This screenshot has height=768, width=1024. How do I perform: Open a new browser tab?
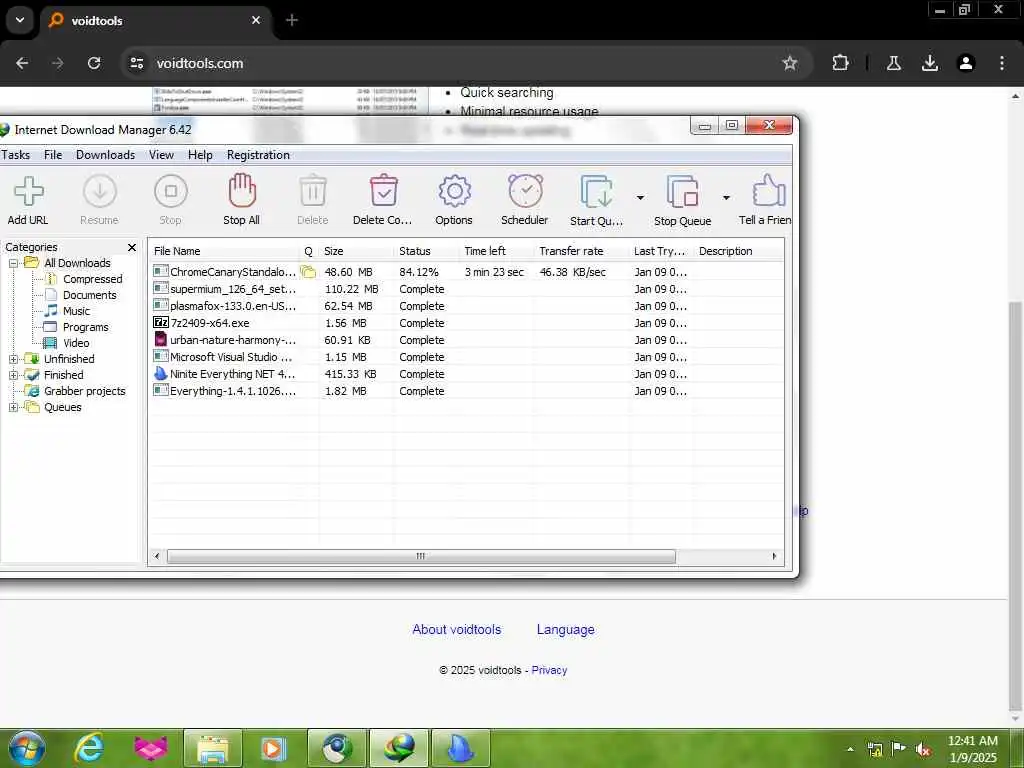tap(292, 20)
